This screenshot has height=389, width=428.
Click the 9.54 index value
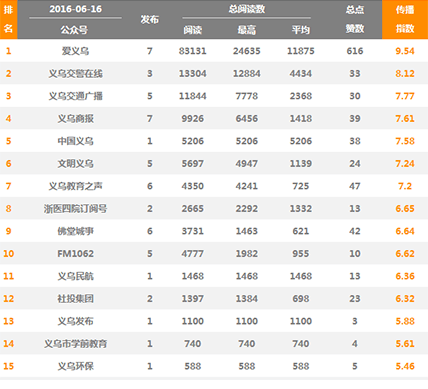point(405,51)
